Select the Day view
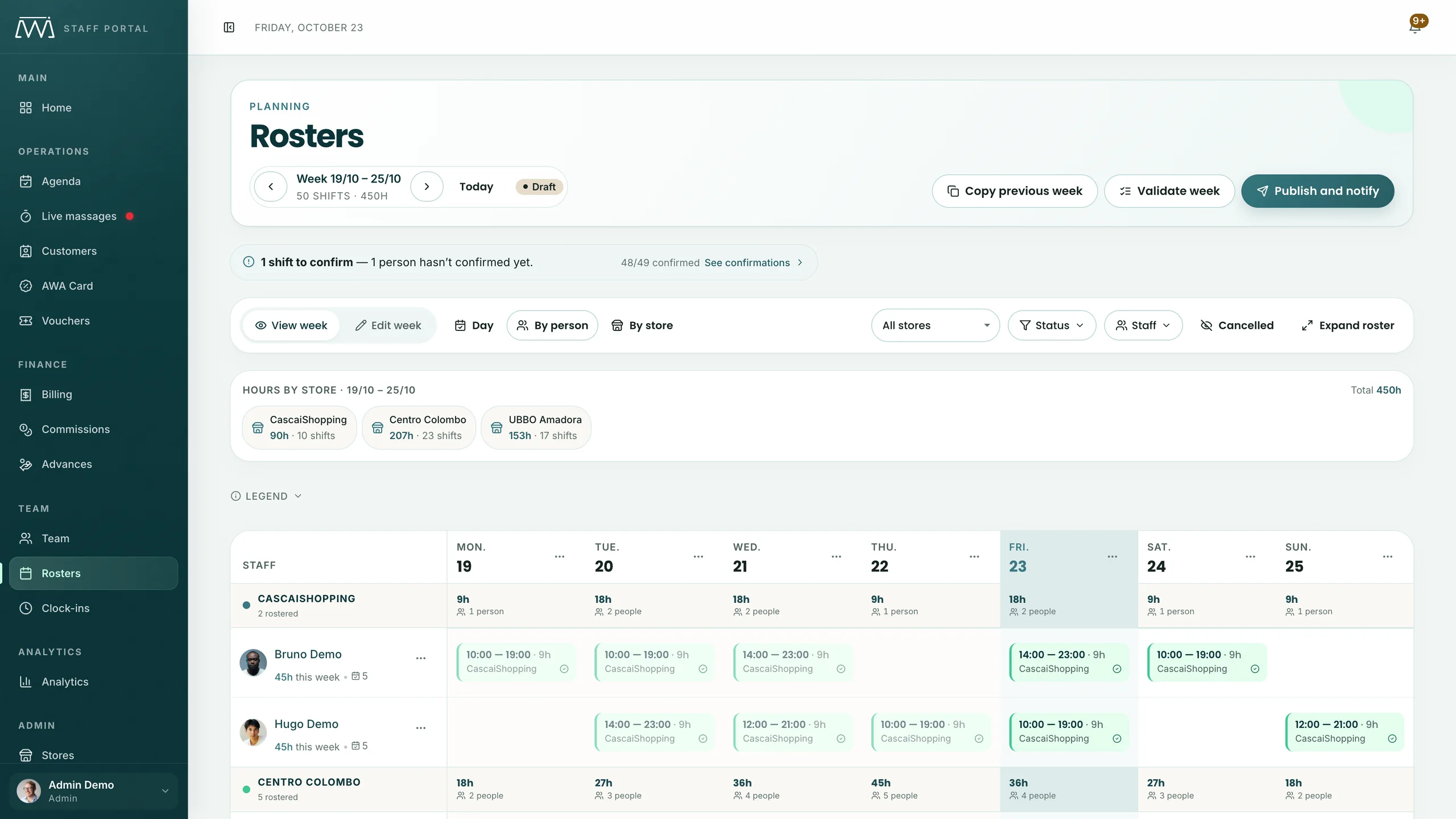Image resolution: width=1456 pixels, height=819 pixels. pyautogui.click(x=474, y=325)
